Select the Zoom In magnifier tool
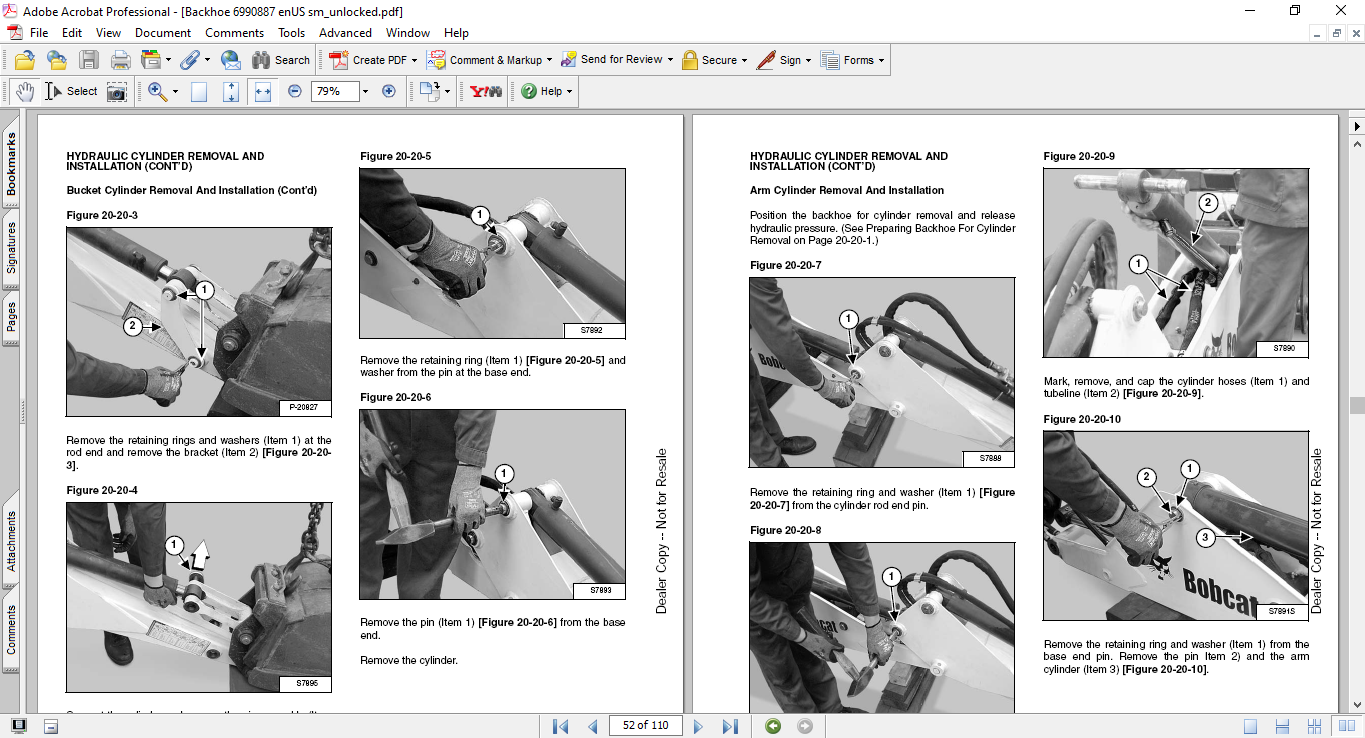The image size is (1365, 738). [157, 91]
